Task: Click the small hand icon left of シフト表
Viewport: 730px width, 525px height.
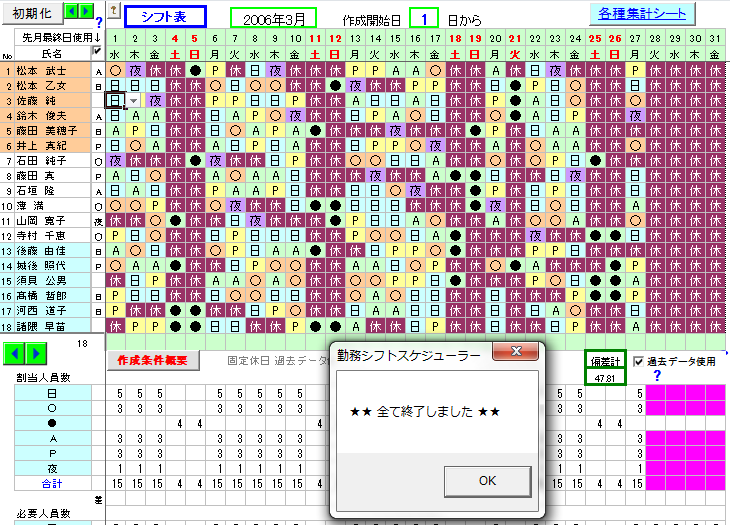Action: point(113,12)
